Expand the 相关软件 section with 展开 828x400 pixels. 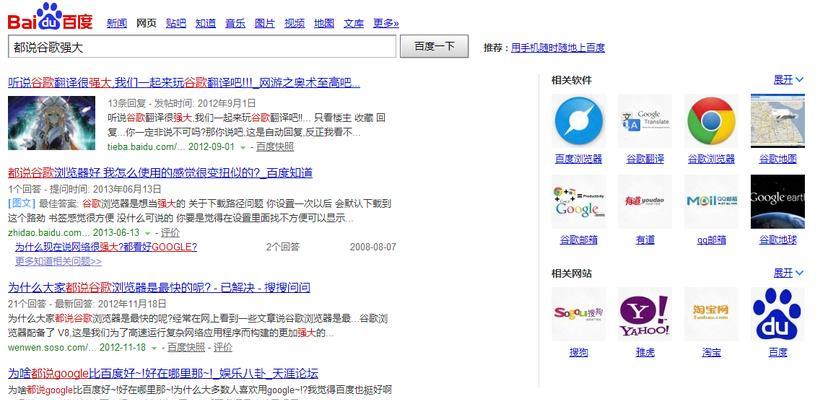(x=788, y=80)
